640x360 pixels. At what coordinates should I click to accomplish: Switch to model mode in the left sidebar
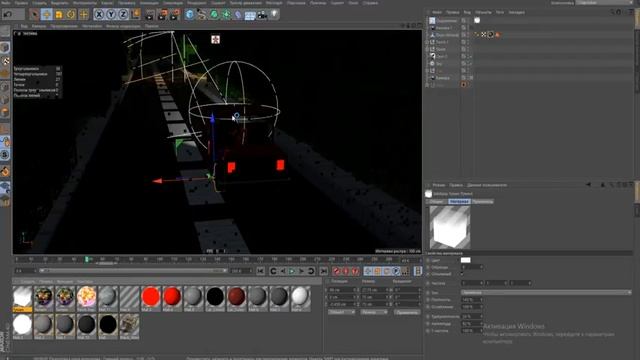(x=5, y=47)
